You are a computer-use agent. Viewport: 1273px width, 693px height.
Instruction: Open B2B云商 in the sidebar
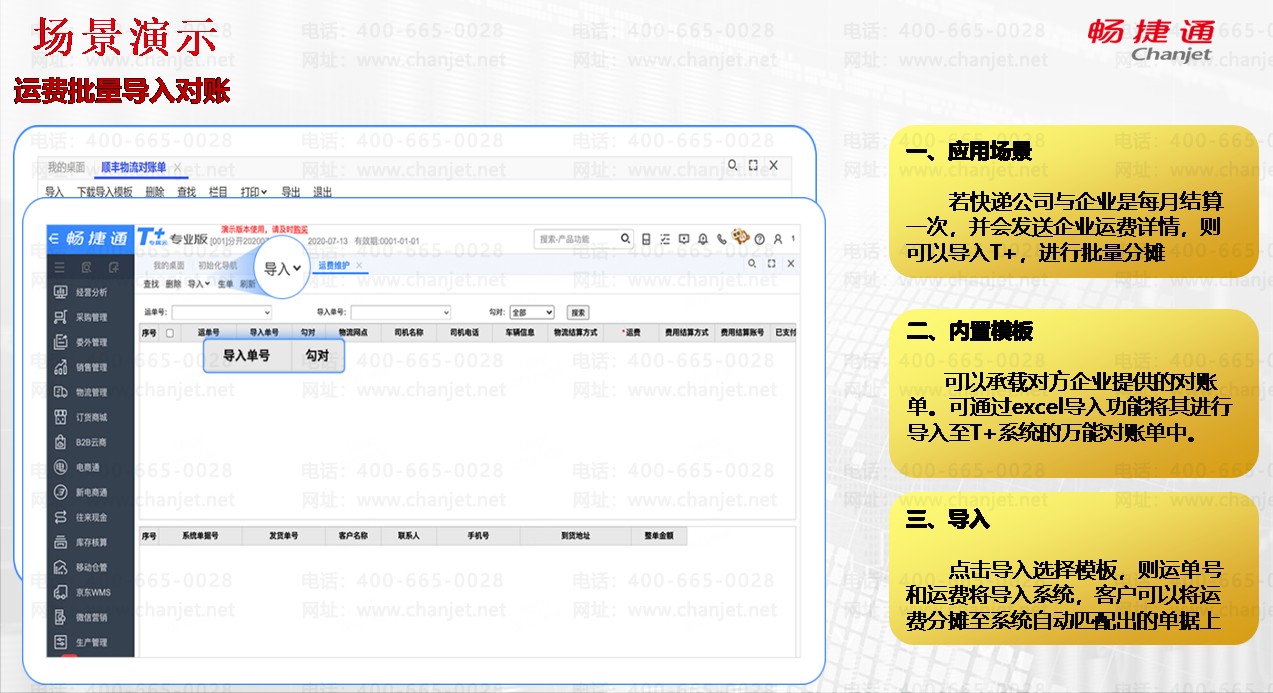point(81,442)
